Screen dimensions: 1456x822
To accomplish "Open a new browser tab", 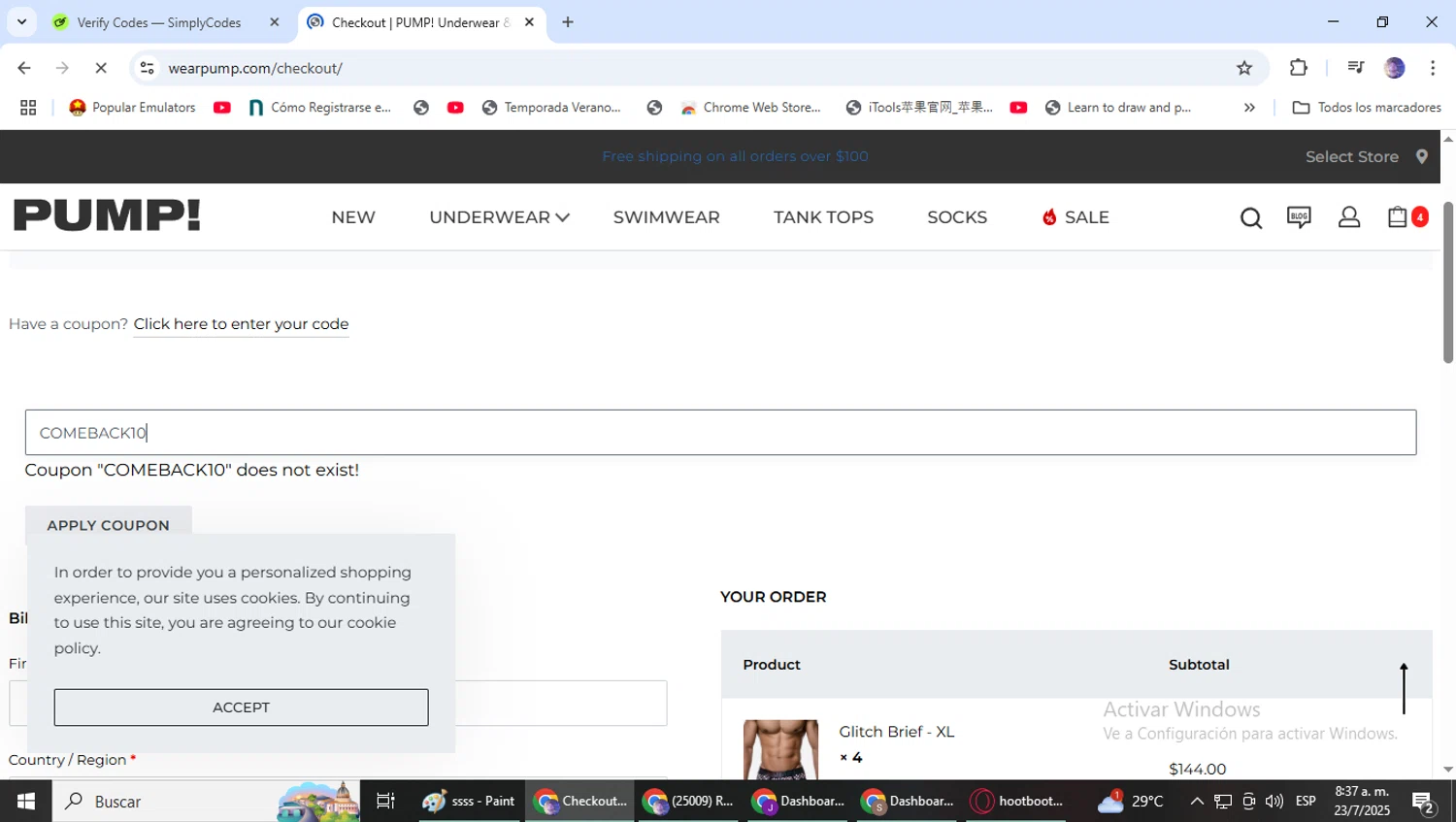I will point(568,22).
